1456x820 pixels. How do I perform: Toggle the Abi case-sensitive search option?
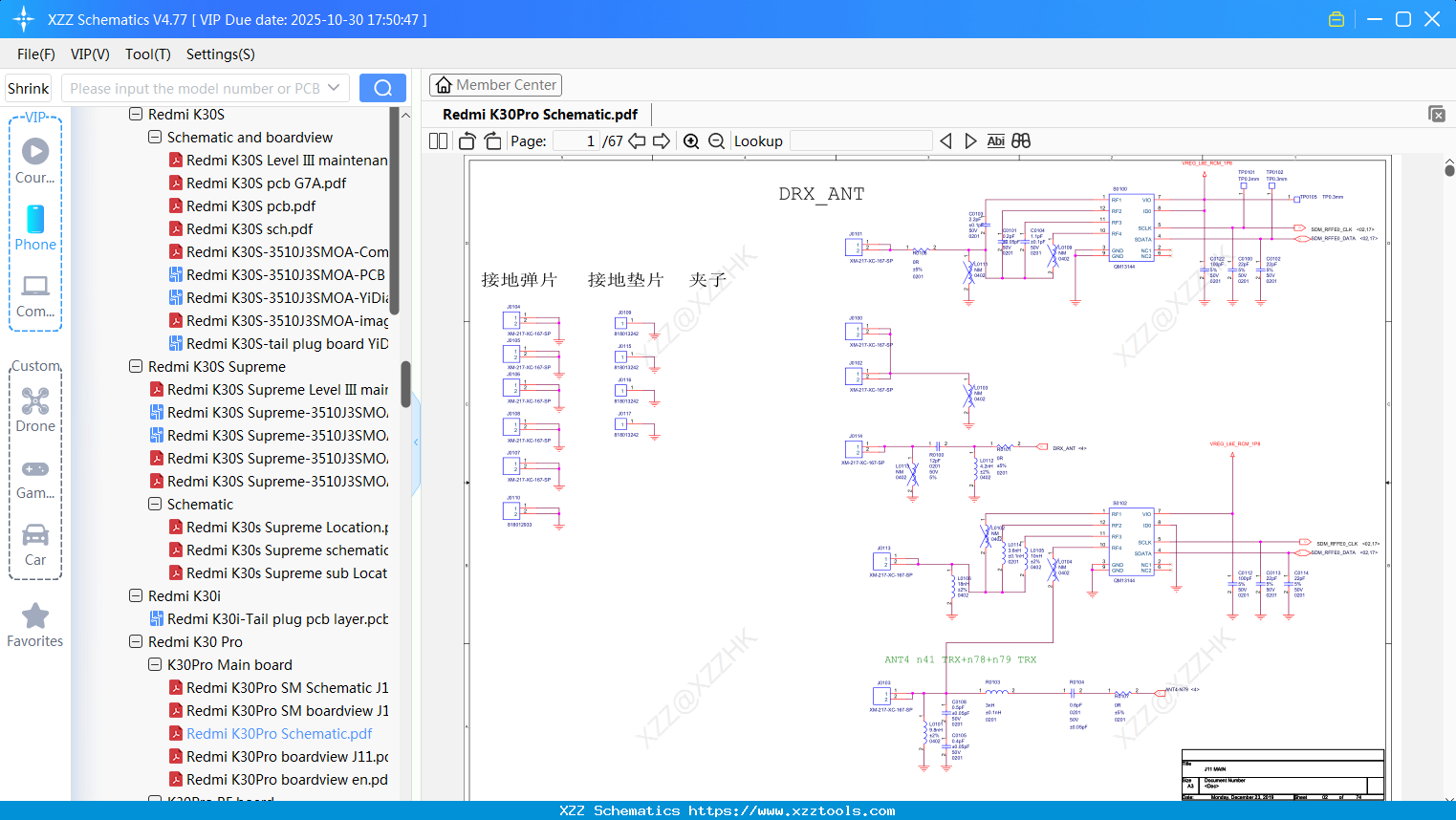995,140
